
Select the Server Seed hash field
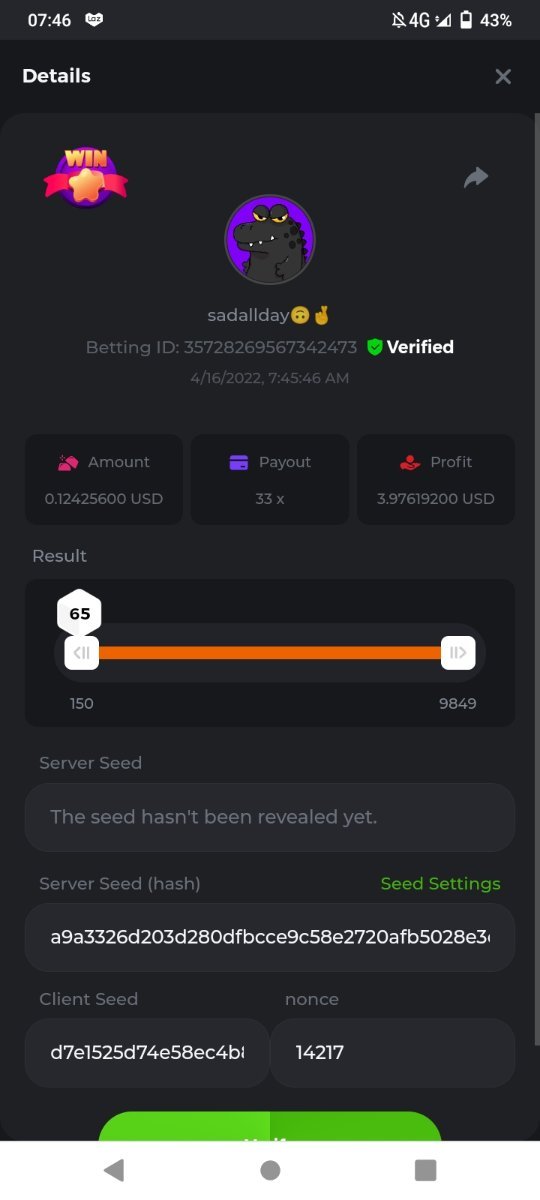(x=270, y=937)
